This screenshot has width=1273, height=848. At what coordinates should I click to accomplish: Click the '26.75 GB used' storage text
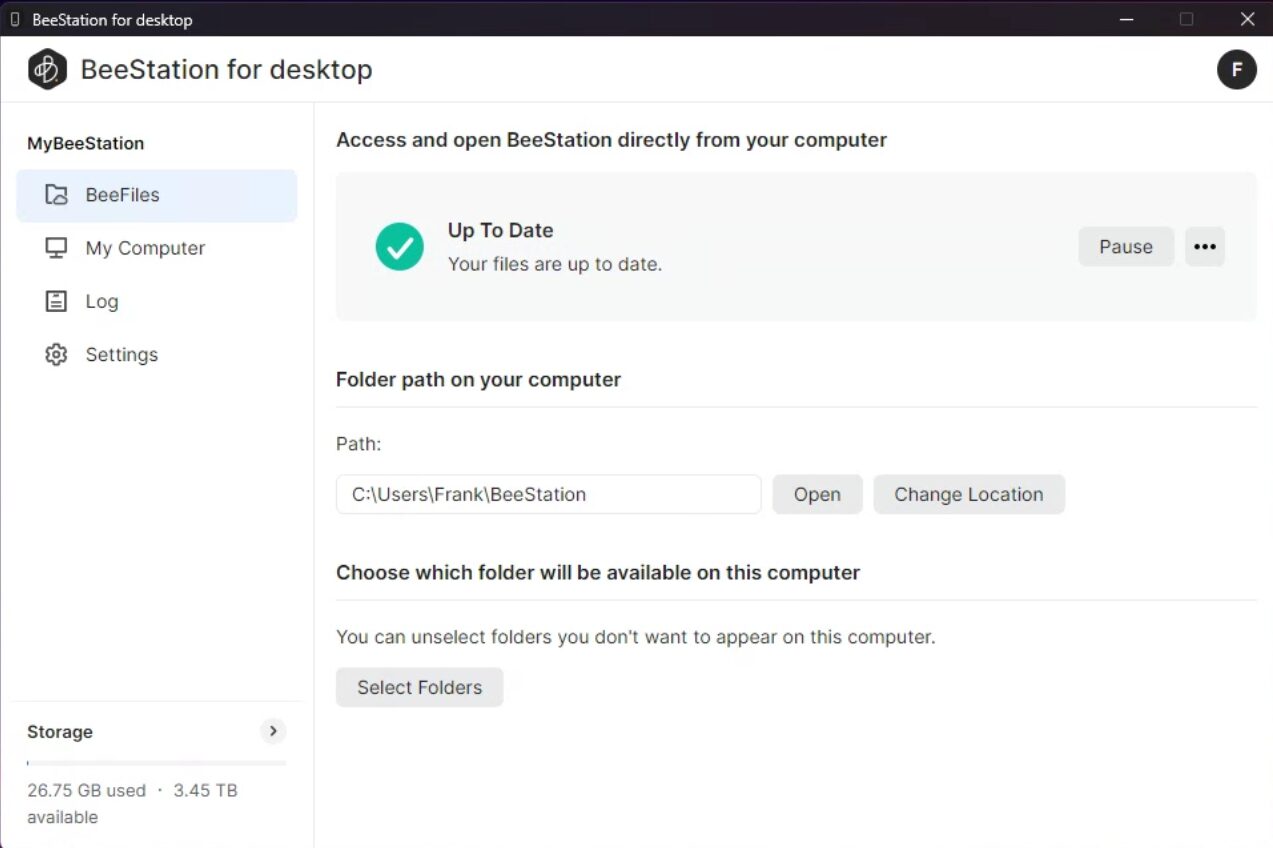86,790
